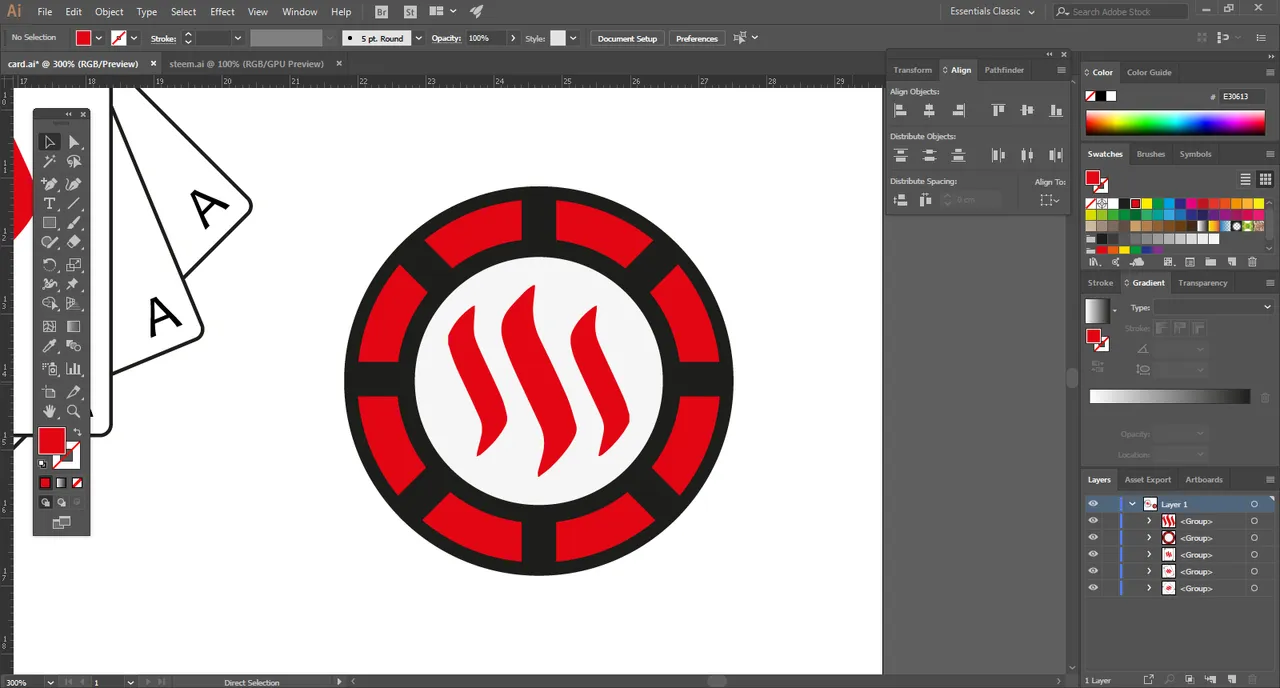Screen dimensions: 1280x688
Task: Click Vertical Align Bottom icon
Action: click(1056, 110)
